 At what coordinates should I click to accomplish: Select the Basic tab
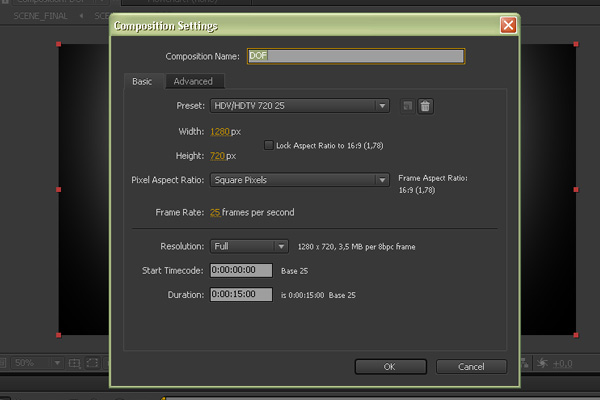(142, 82)
